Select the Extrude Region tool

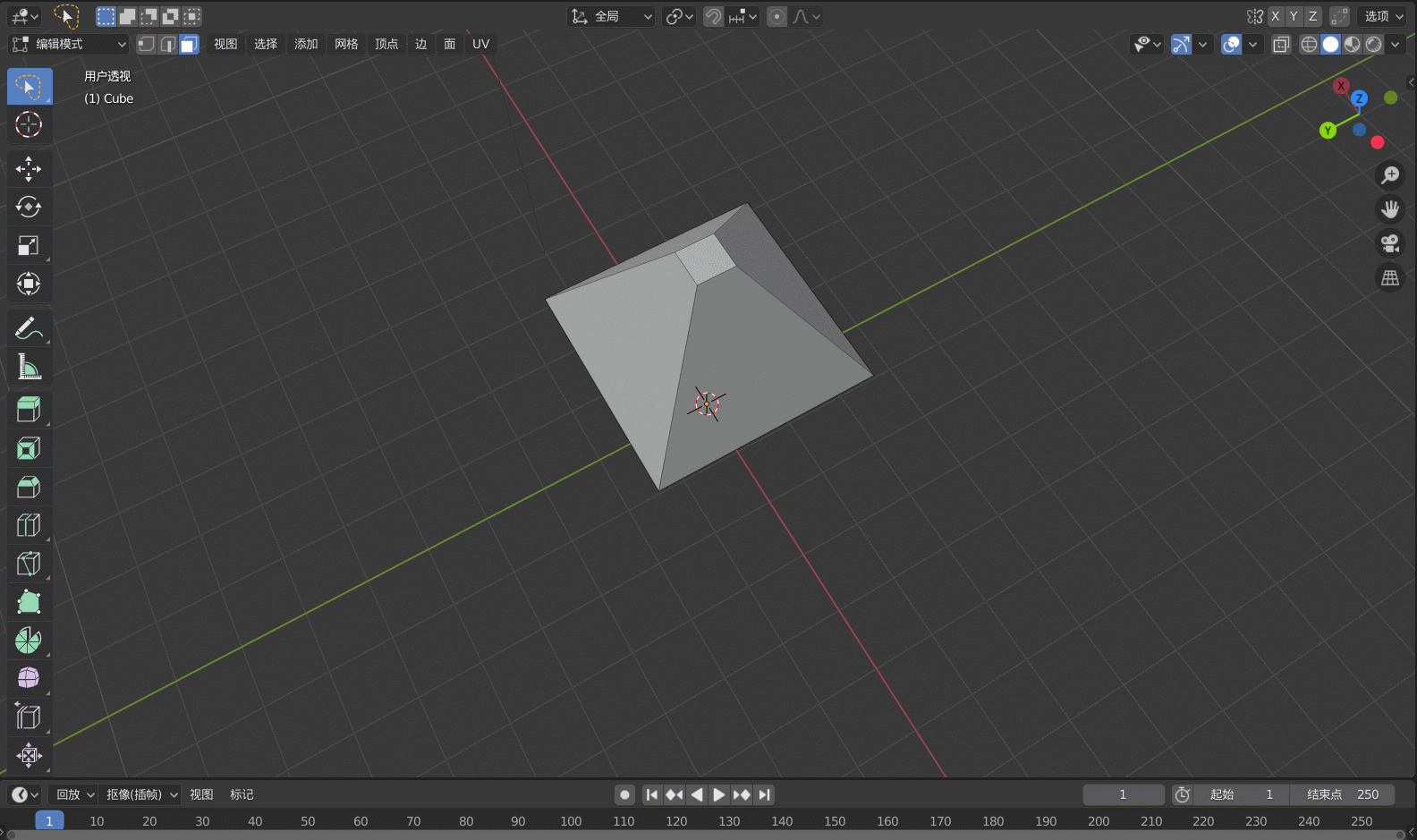(x=30, y=410)
